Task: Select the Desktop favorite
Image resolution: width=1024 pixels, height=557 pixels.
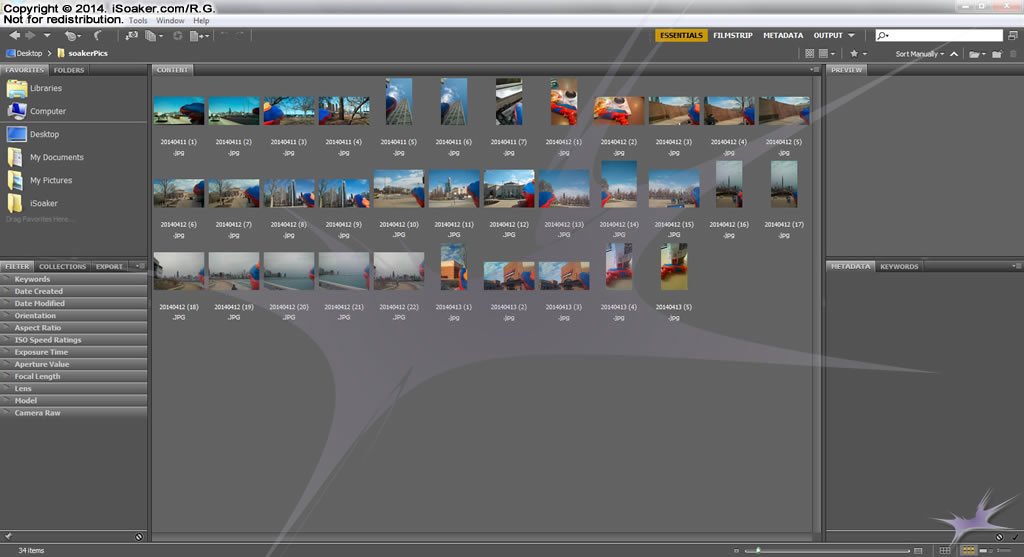Action: tap(33, 134)
